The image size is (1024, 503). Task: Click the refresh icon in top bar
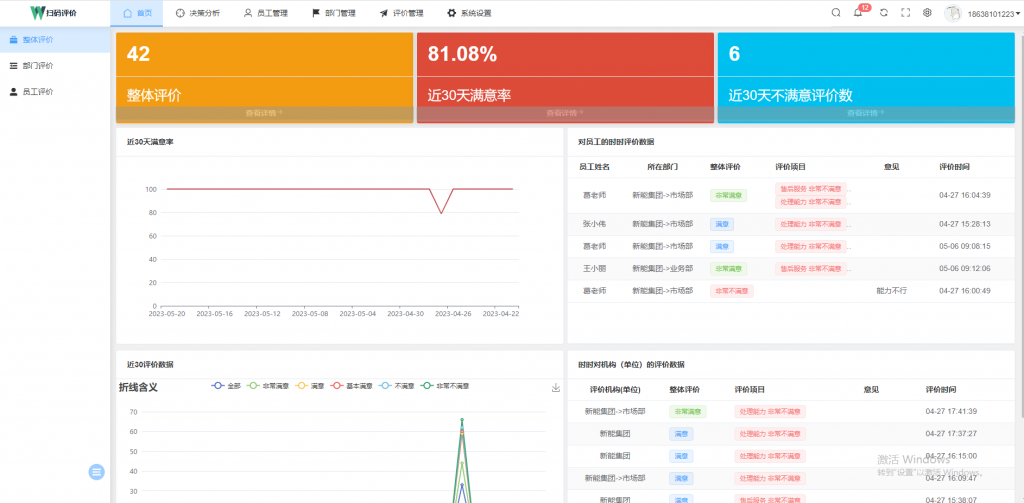pyautogui.click(x=884, y=12)
